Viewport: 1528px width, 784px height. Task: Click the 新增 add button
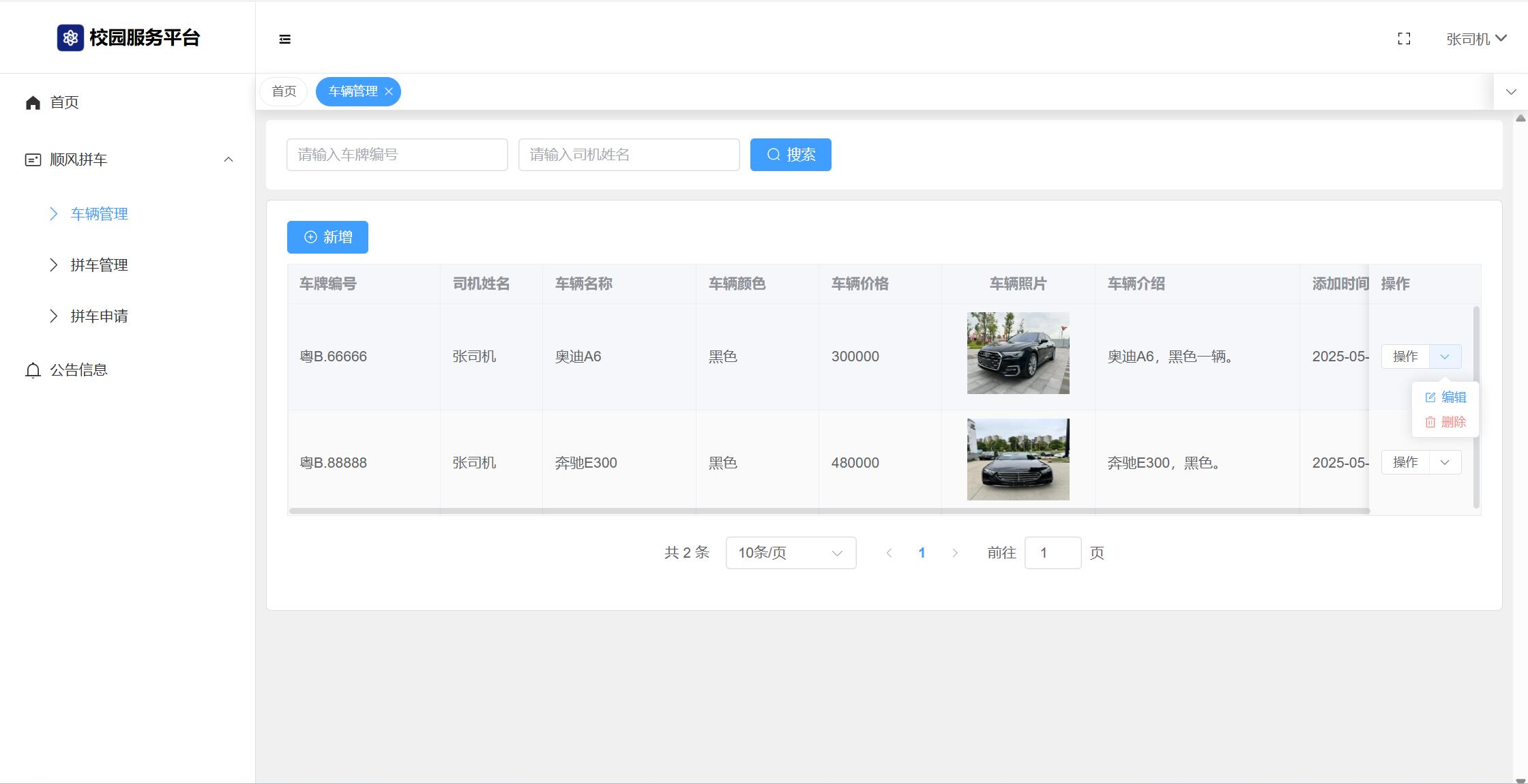pos(327,237)
